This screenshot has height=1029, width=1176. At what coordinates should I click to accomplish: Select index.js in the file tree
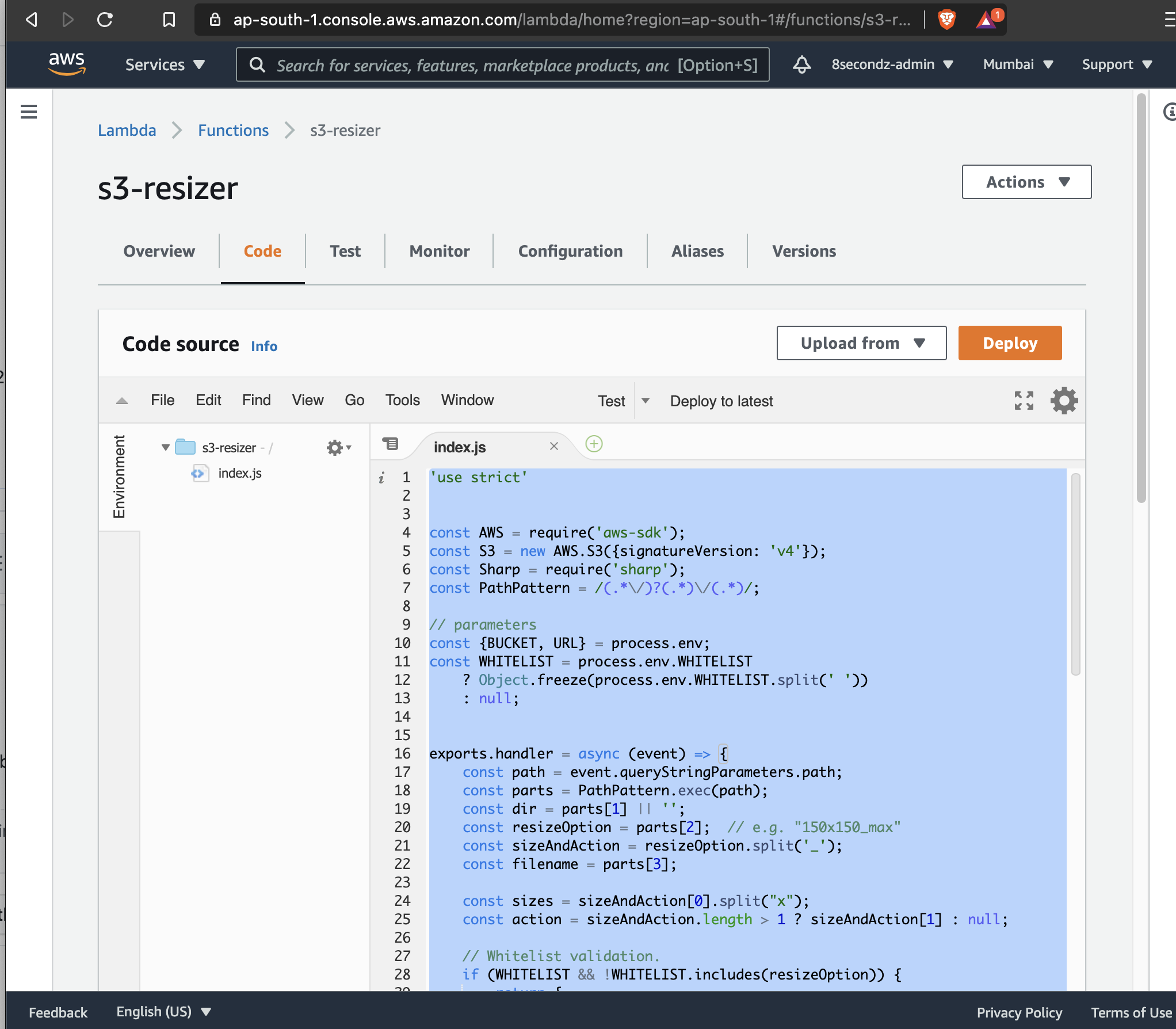tap(239, 473)
